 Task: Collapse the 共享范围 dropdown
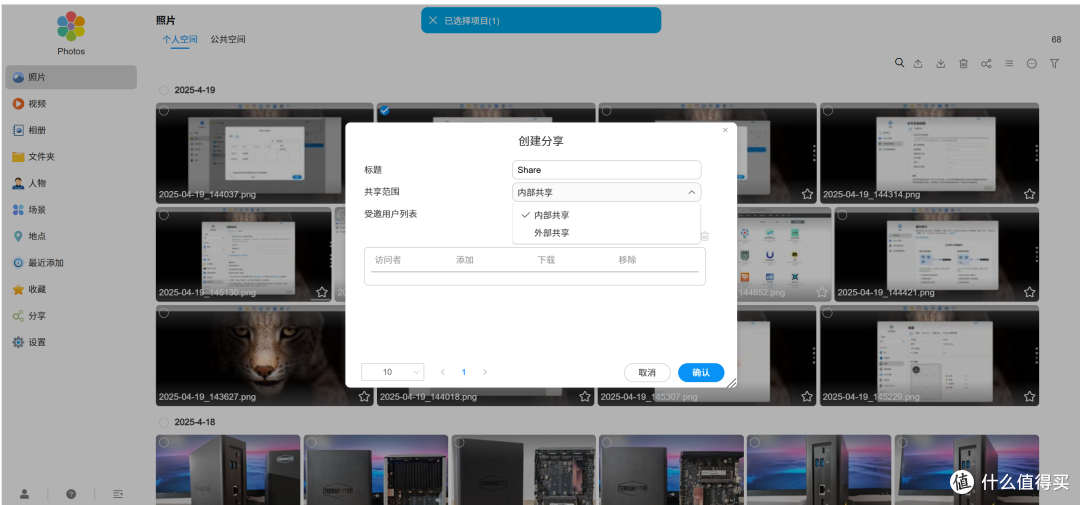[607, 192]
